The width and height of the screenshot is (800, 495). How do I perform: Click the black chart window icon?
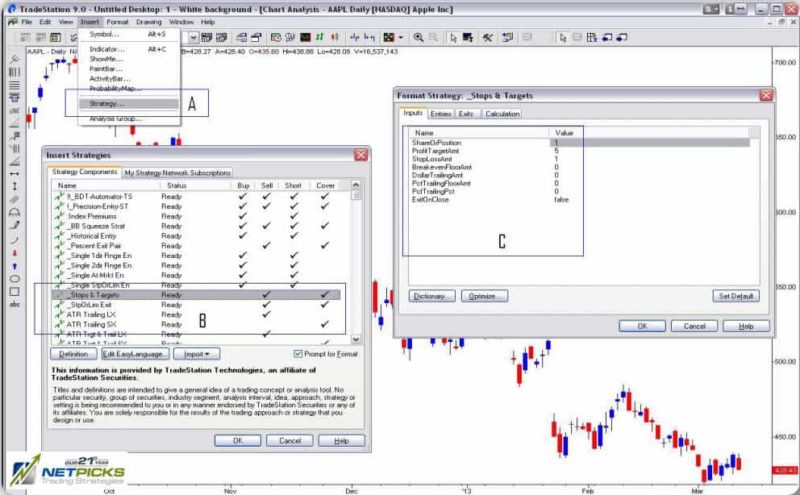[x=305, y=37]
